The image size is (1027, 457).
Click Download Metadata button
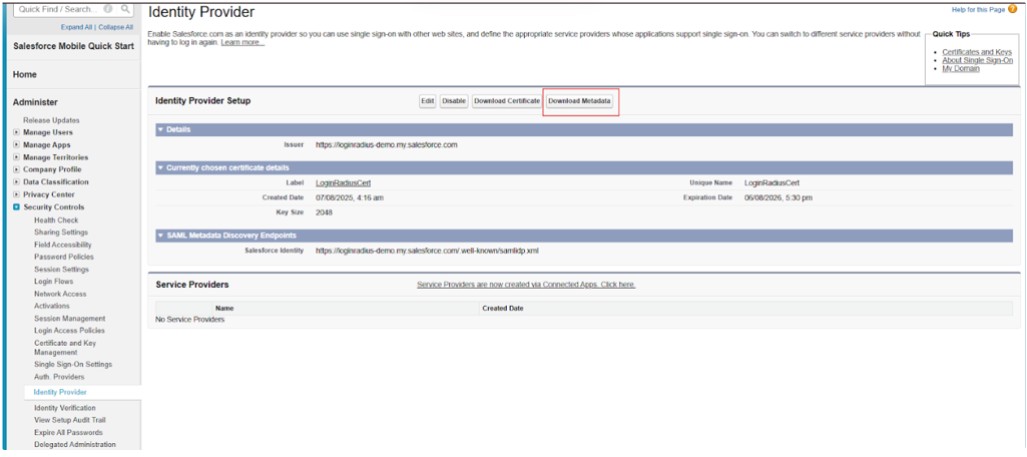[580, 101]
